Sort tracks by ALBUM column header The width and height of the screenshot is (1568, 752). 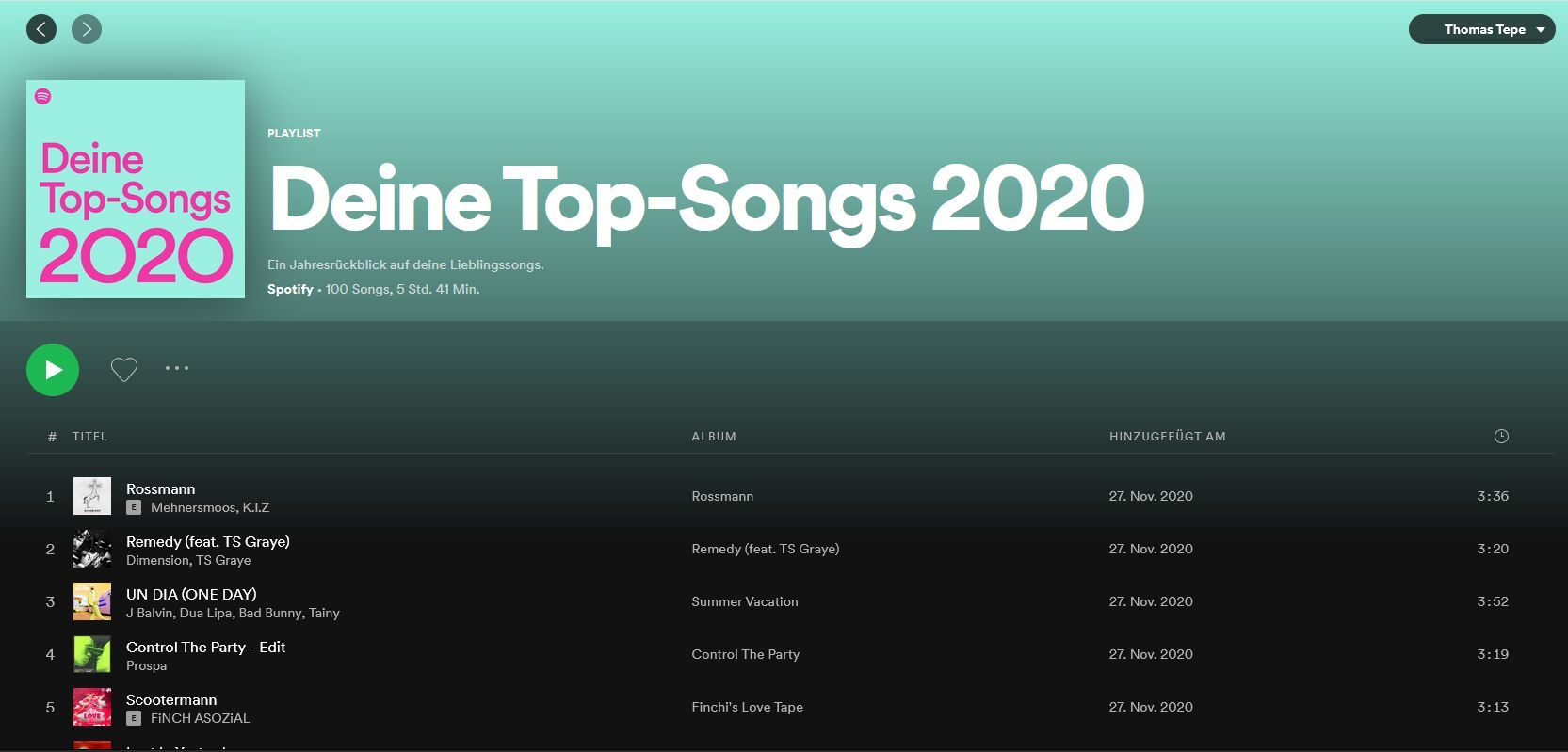tap(714, 437)
